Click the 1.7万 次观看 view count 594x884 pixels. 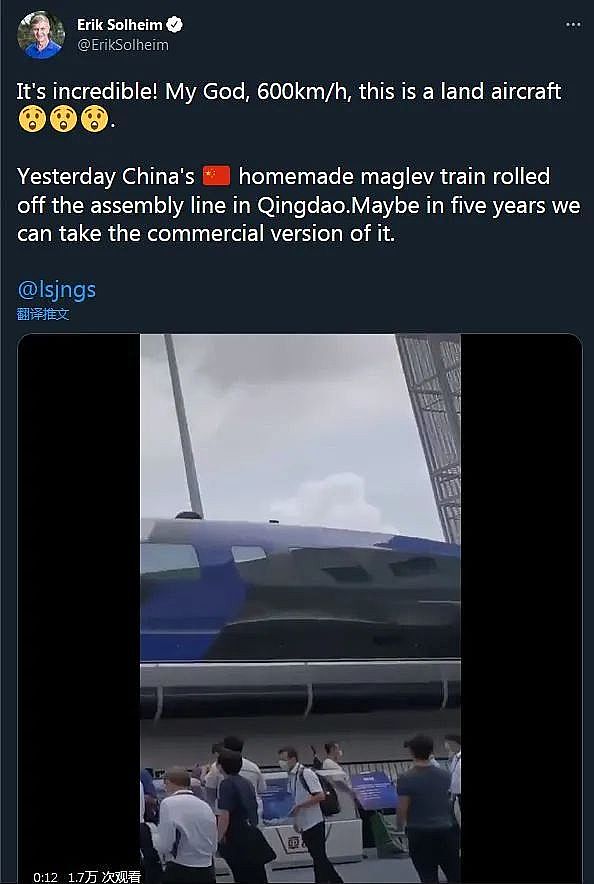click(x=104, y=877)
